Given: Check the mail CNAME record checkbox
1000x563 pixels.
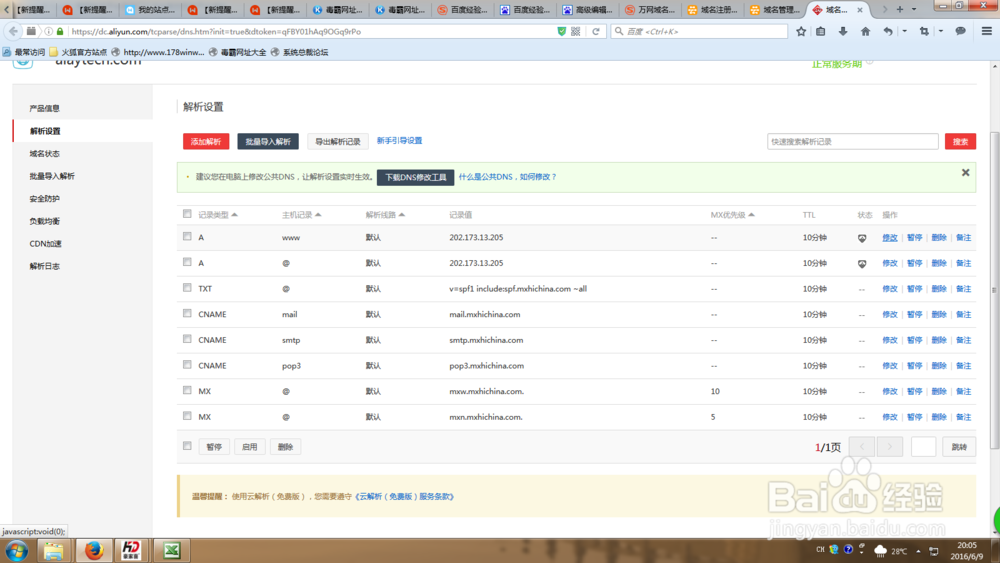Looking at the screenshot, I should [x=187, y=313].
